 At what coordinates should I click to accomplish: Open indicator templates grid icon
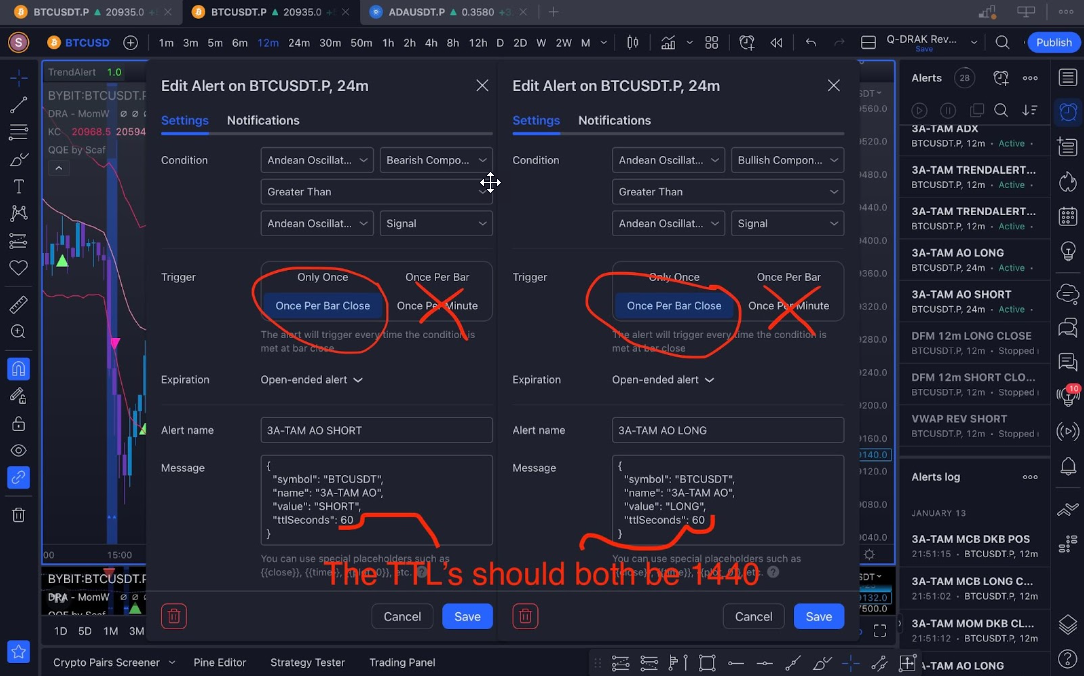click(x=711, y=43)
